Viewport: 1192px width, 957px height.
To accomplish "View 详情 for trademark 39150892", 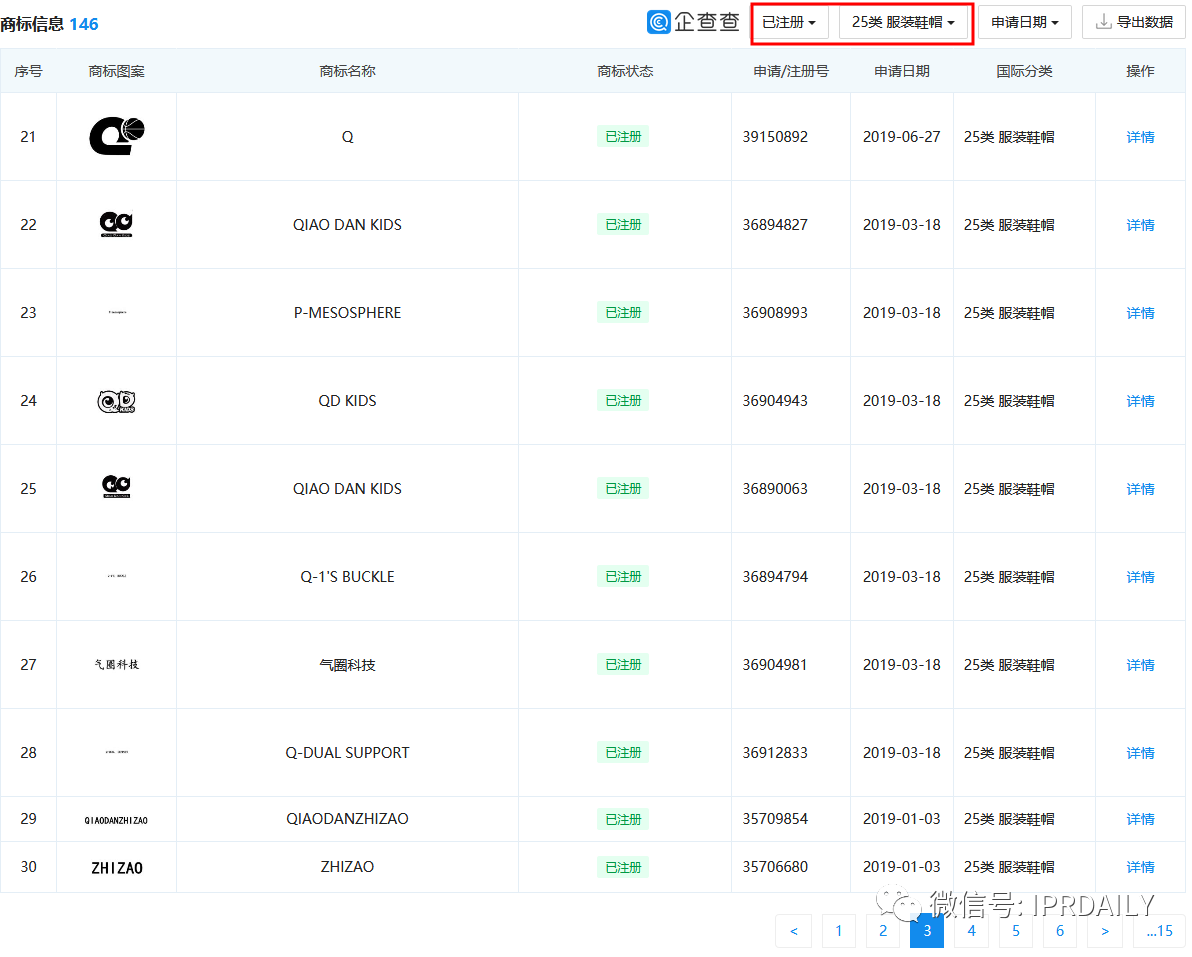I will tap(1140, 137).
